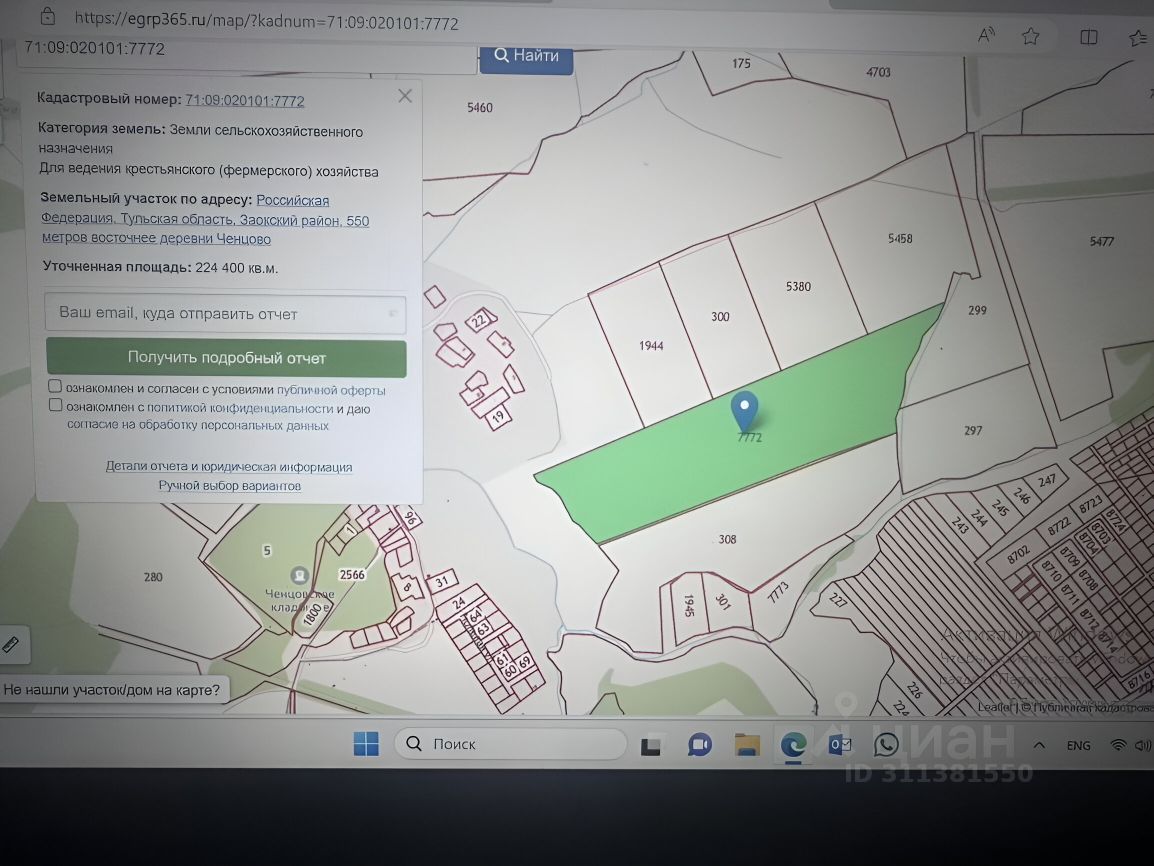Add page to favorites star icon
Image resolution: width=1154 pixels, height=866 pixels.
(1030, 36)
